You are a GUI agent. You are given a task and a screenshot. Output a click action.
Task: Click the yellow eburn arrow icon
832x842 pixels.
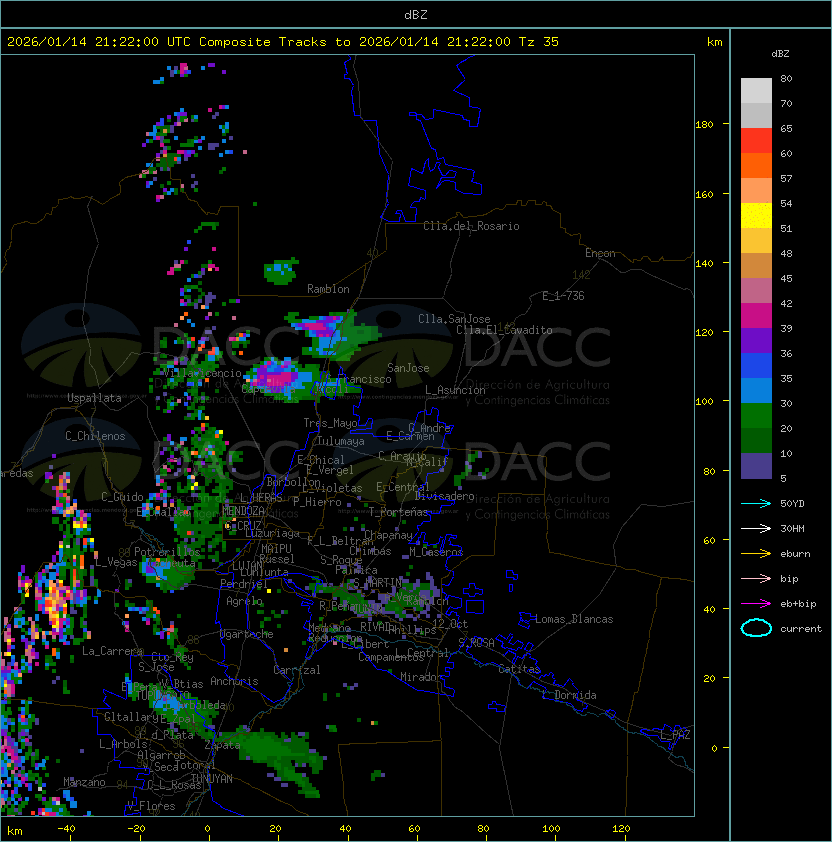pos(756,554)
